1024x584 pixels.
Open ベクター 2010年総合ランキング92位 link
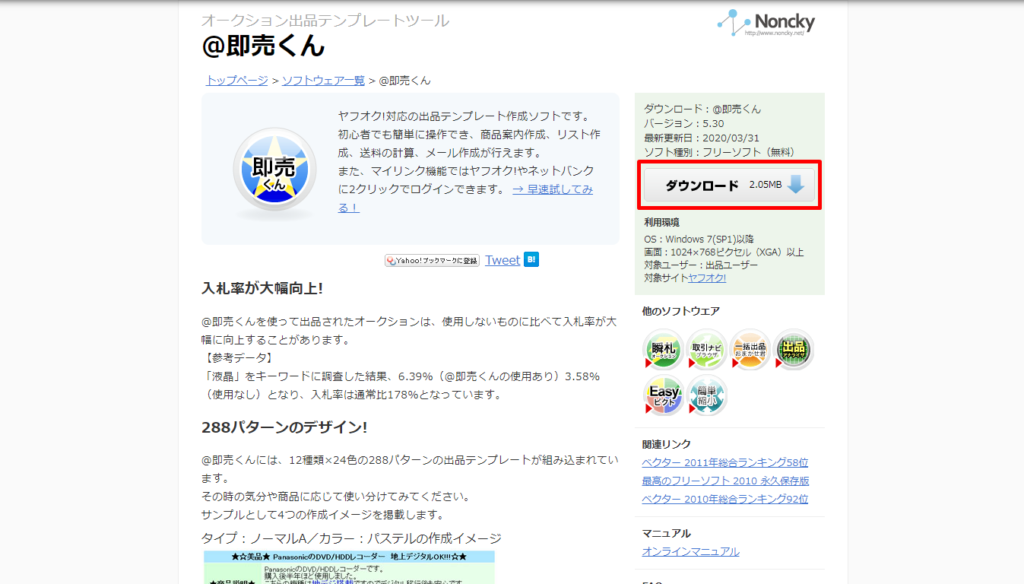(725, 499)
